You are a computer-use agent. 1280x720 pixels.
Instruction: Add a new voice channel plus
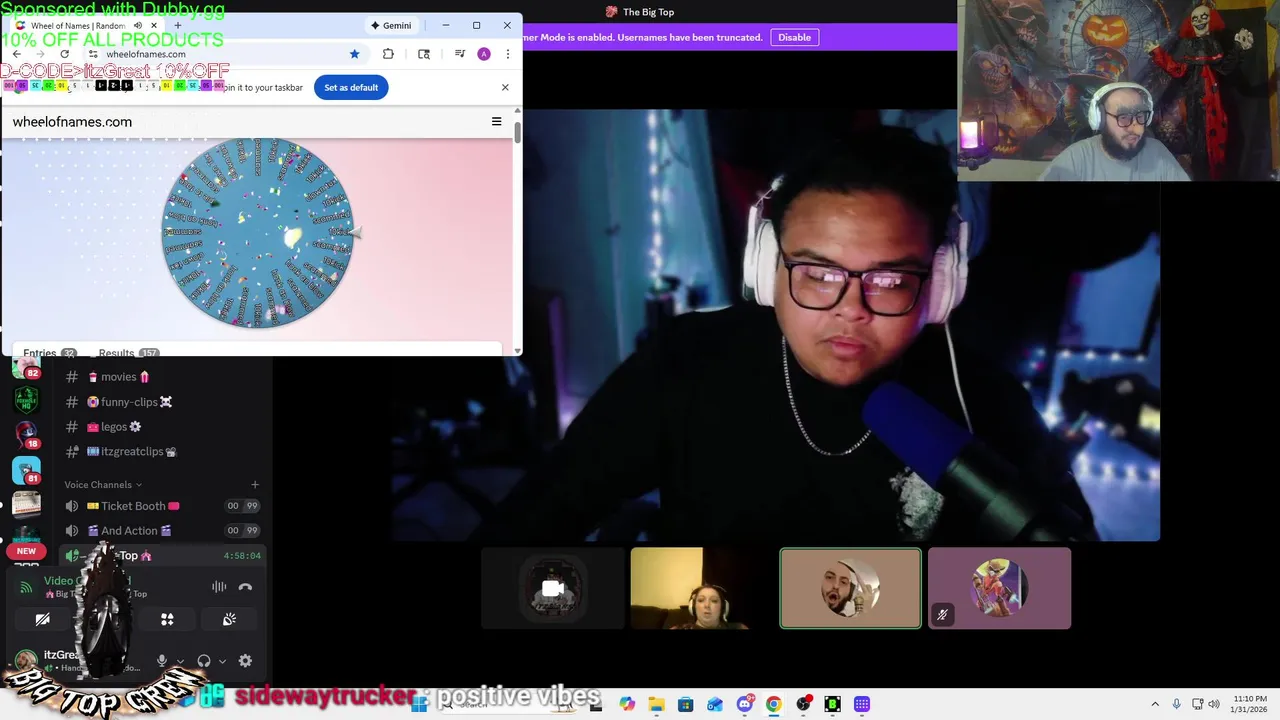click(x=255, y=485)
